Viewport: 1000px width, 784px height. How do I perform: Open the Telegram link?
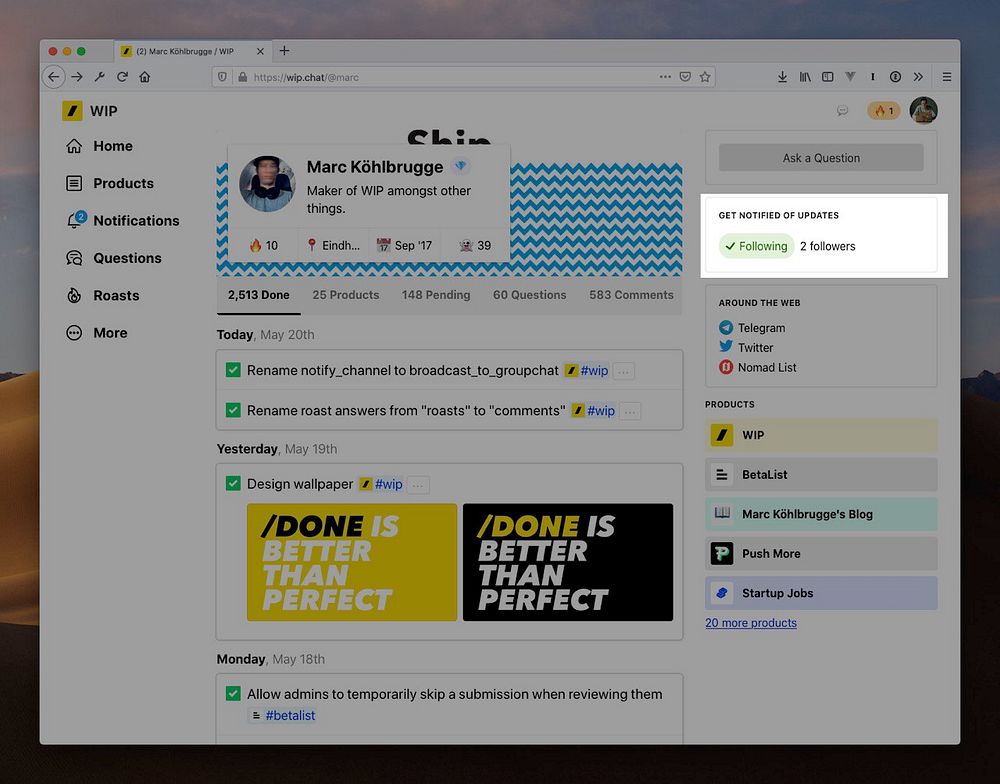coord(752,328)
